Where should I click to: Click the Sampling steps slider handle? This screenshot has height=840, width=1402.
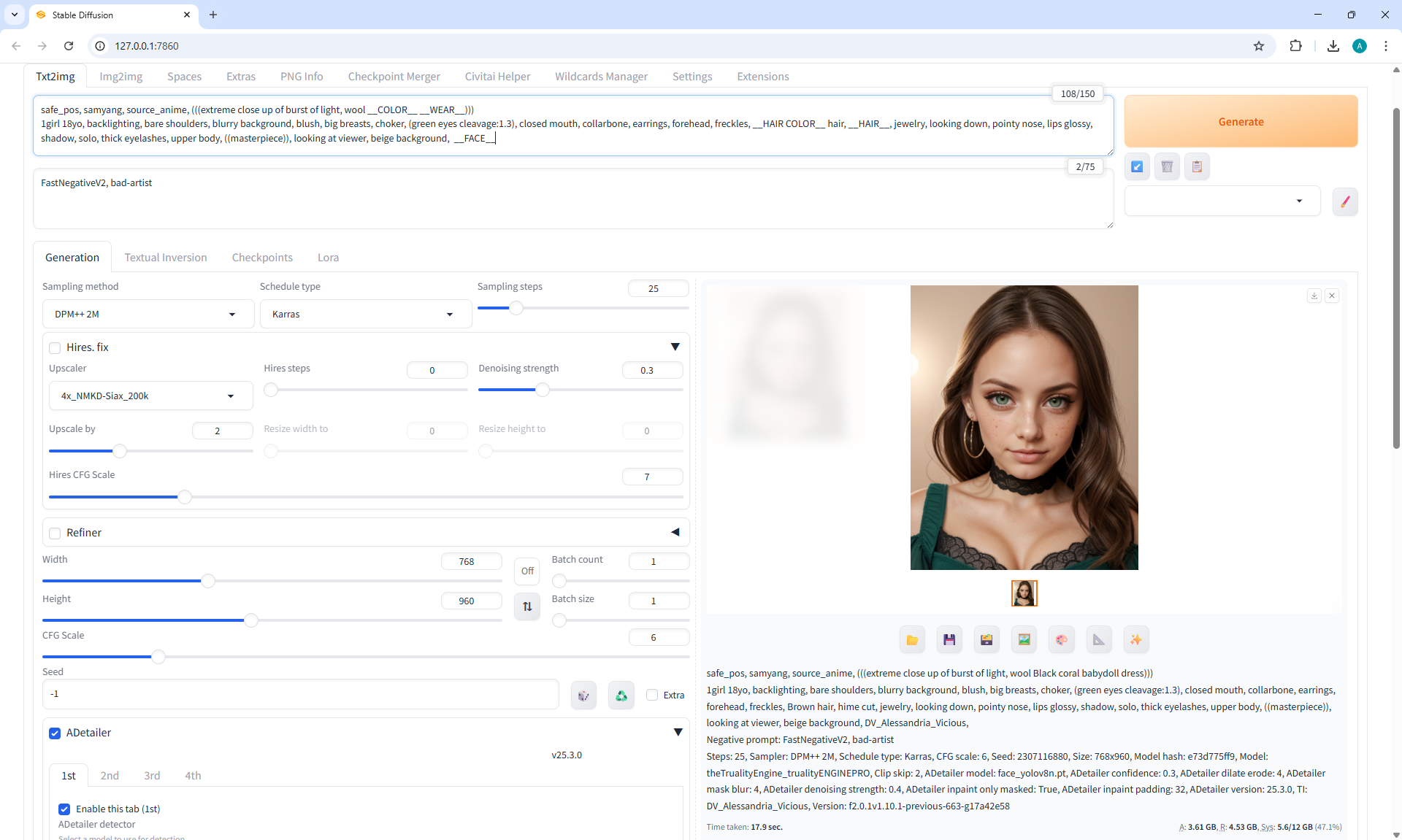pyautogui.click(x=516, y=309)
